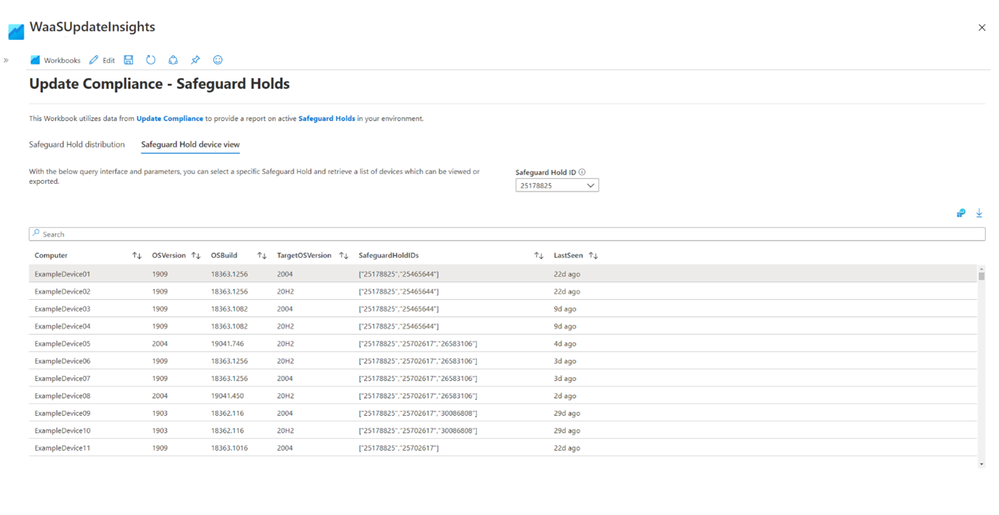Select the ExampleDevice04 row

click(503, 326)
